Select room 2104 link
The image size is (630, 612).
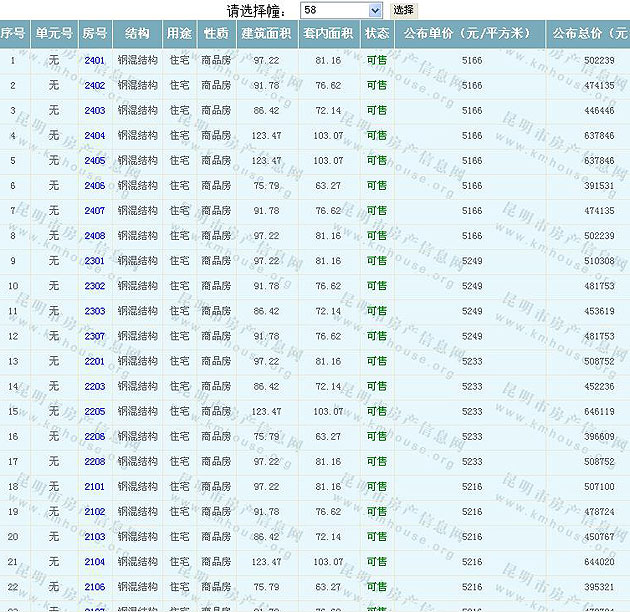point(95,561)
